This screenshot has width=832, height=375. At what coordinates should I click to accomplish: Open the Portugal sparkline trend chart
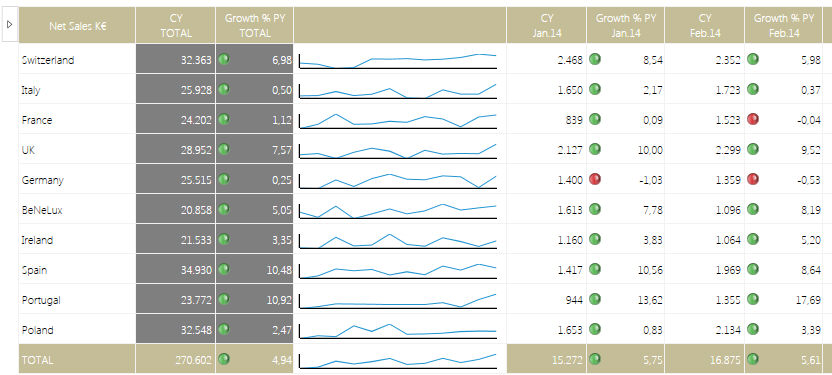point(398,301)
